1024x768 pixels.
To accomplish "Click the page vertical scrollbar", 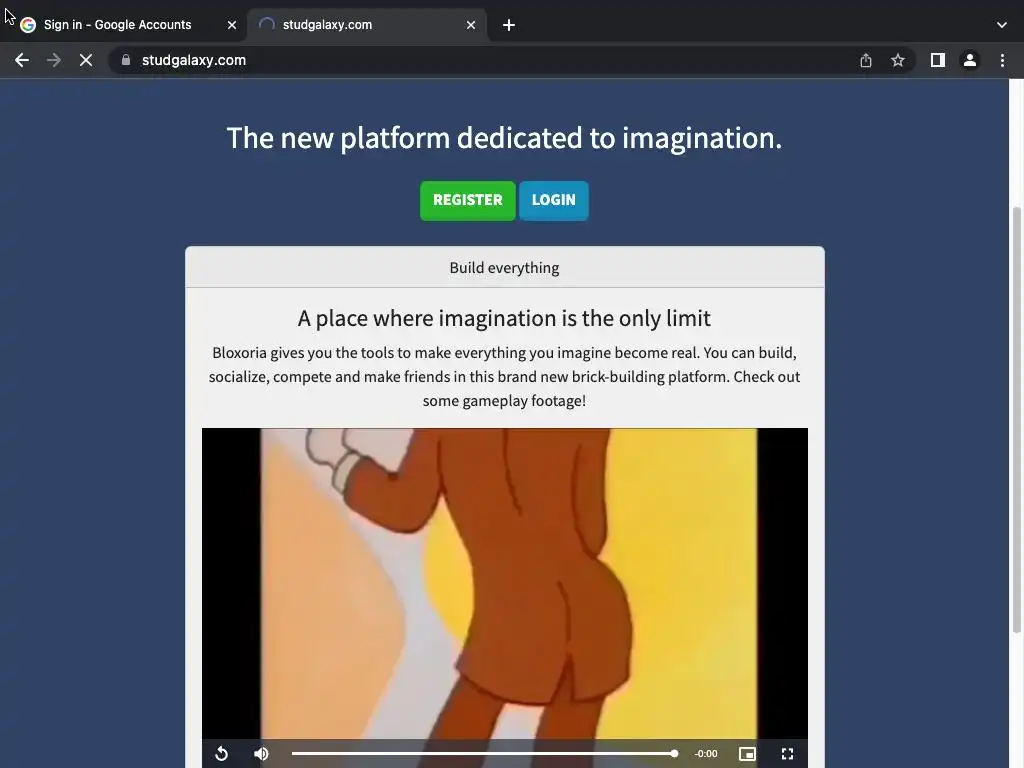I will point(1017,420).
